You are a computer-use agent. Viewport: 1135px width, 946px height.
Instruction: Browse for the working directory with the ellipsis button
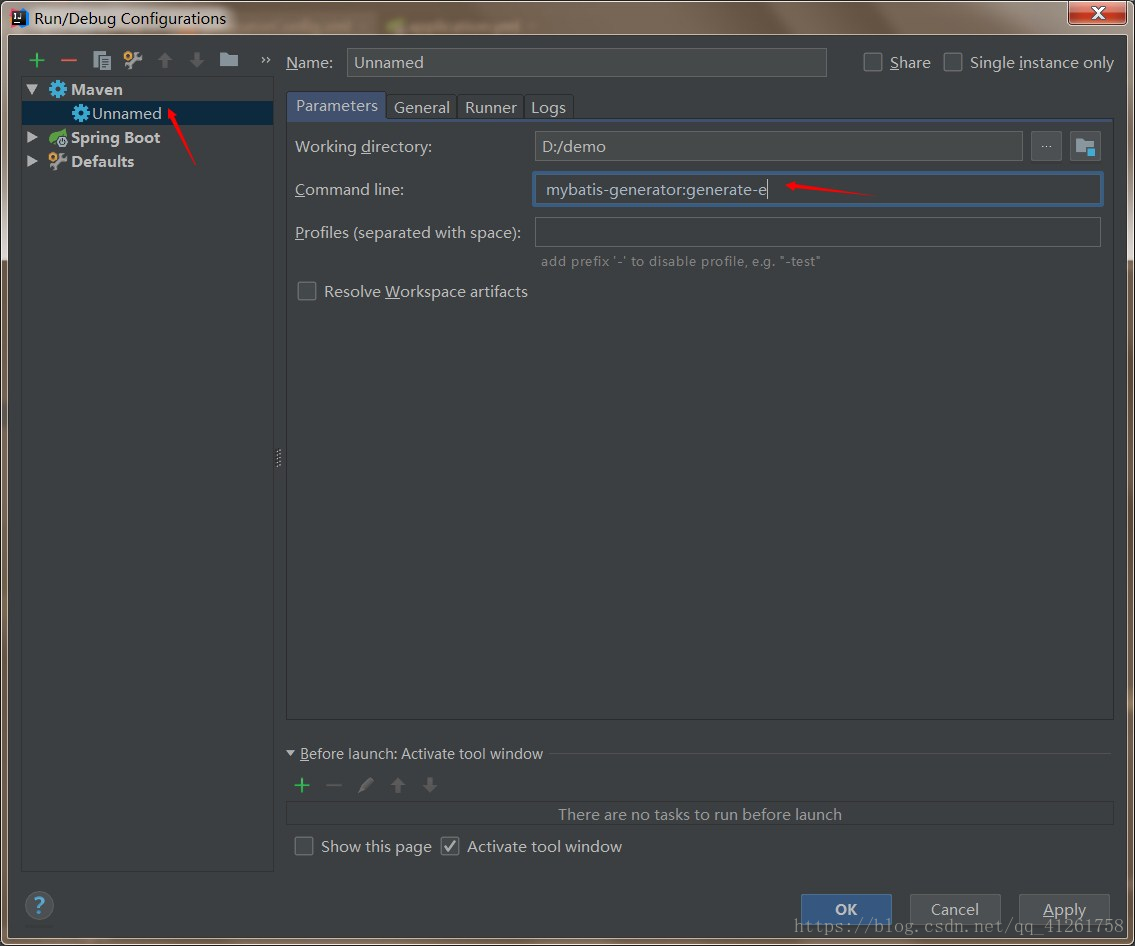point(1046,146)
